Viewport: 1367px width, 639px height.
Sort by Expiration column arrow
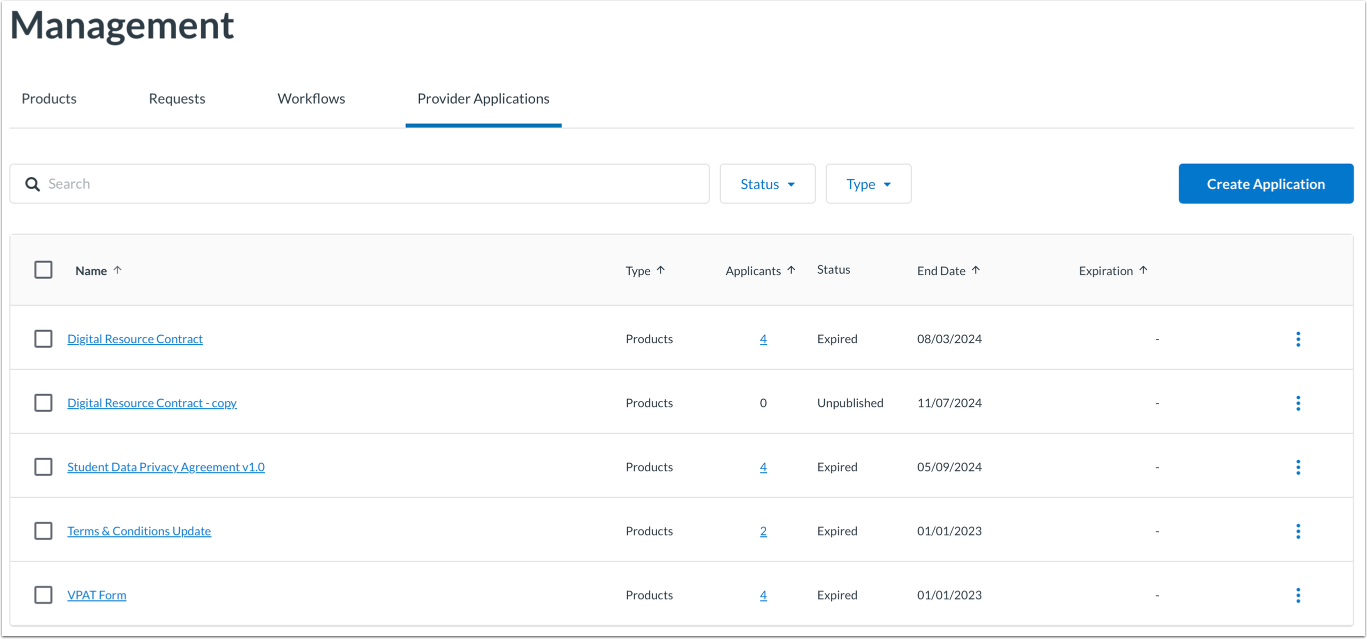[1144, 270]
